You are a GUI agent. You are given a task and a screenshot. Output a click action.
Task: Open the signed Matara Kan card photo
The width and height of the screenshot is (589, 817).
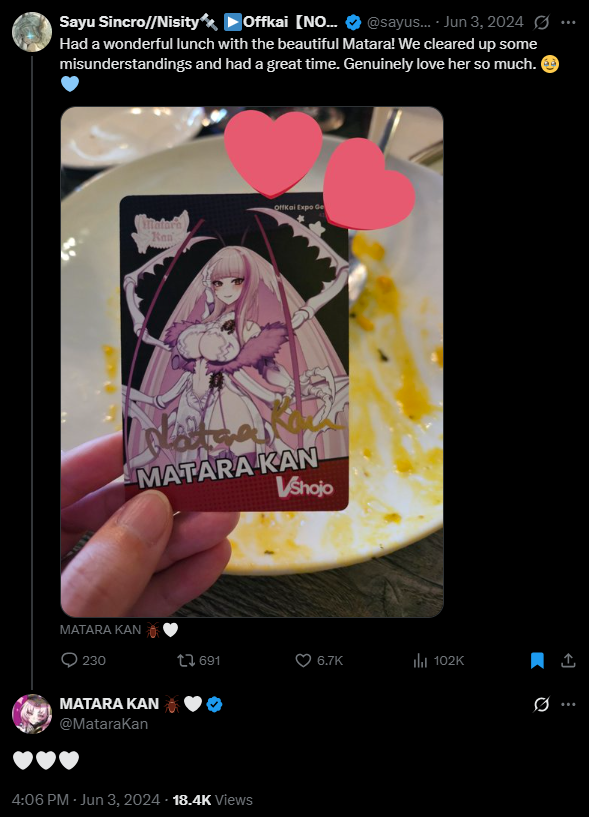pos(252,362)
